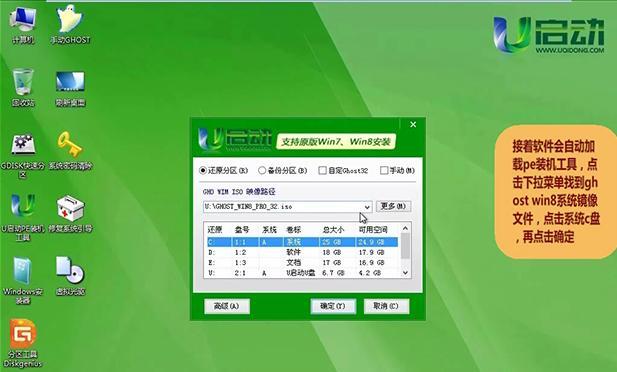Select the D: 软件 partition row
The width and height of the screenshot is (617, 372).
click(302, 252)
